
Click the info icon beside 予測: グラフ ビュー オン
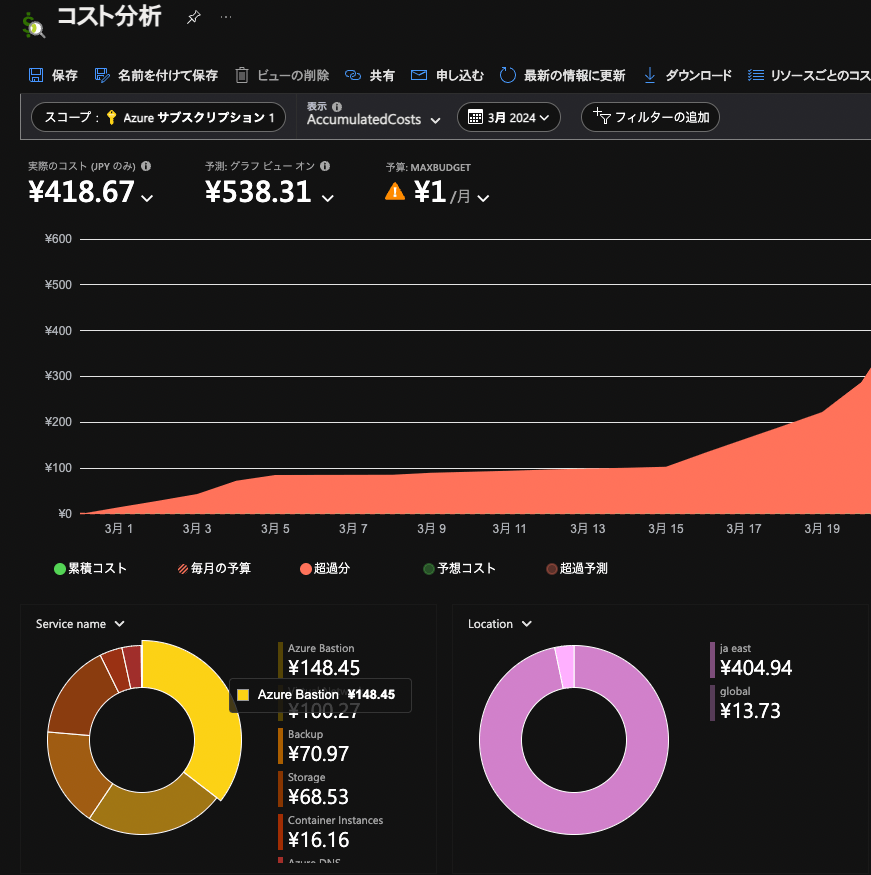pyautogui.click(x=325, y=166)
